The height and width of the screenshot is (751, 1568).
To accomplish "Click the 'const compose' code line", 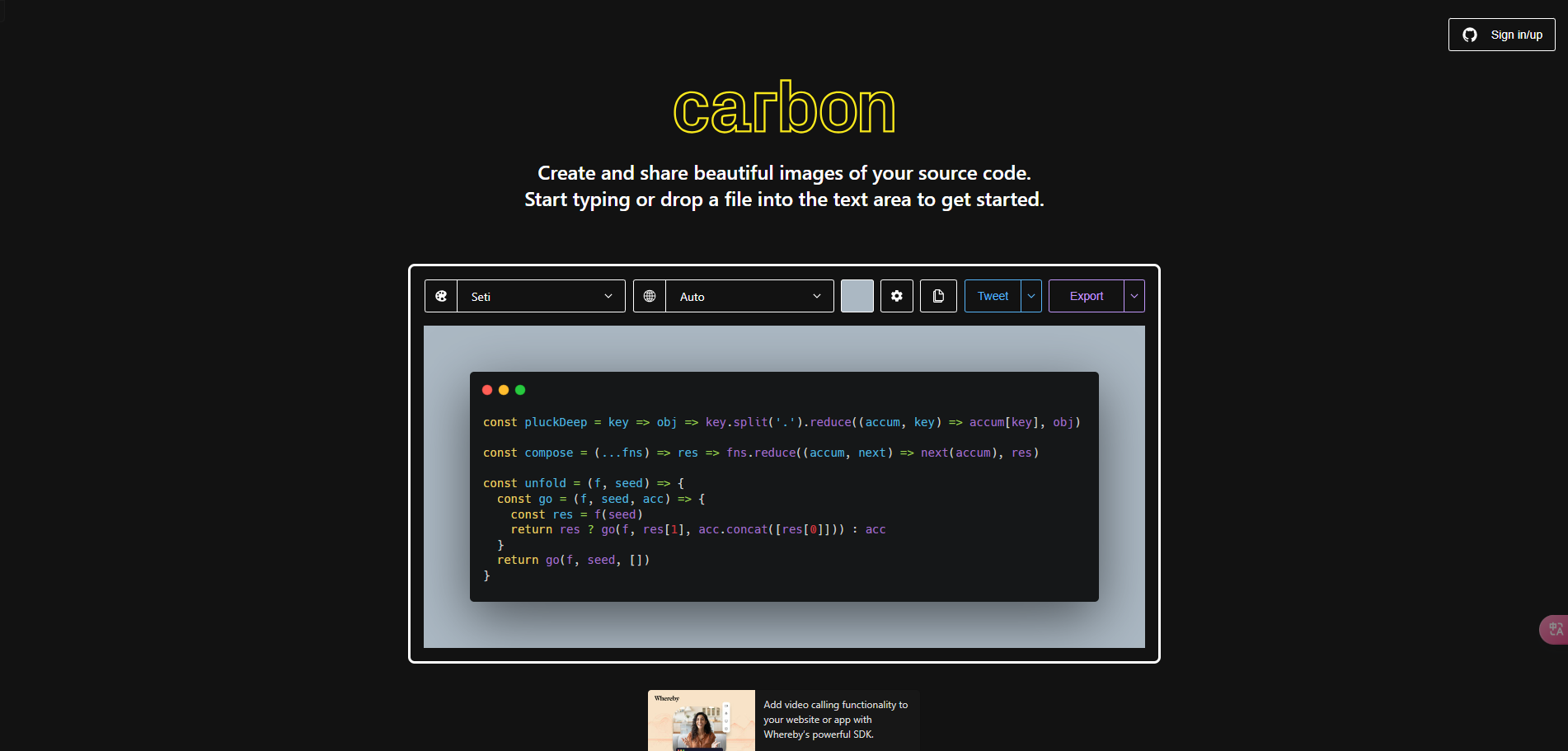I will point(761,453).
